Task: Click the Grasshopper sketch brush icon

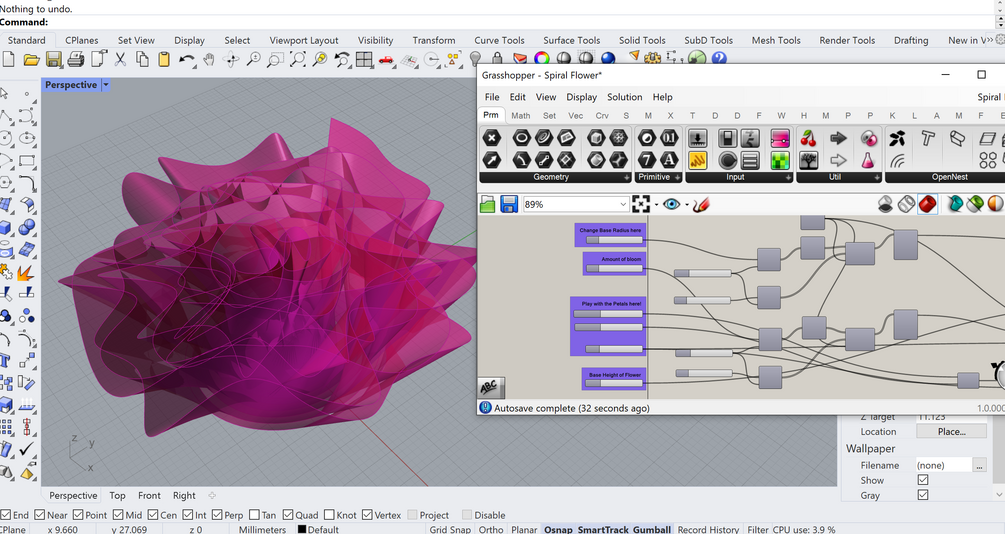Action: [701, 204]
